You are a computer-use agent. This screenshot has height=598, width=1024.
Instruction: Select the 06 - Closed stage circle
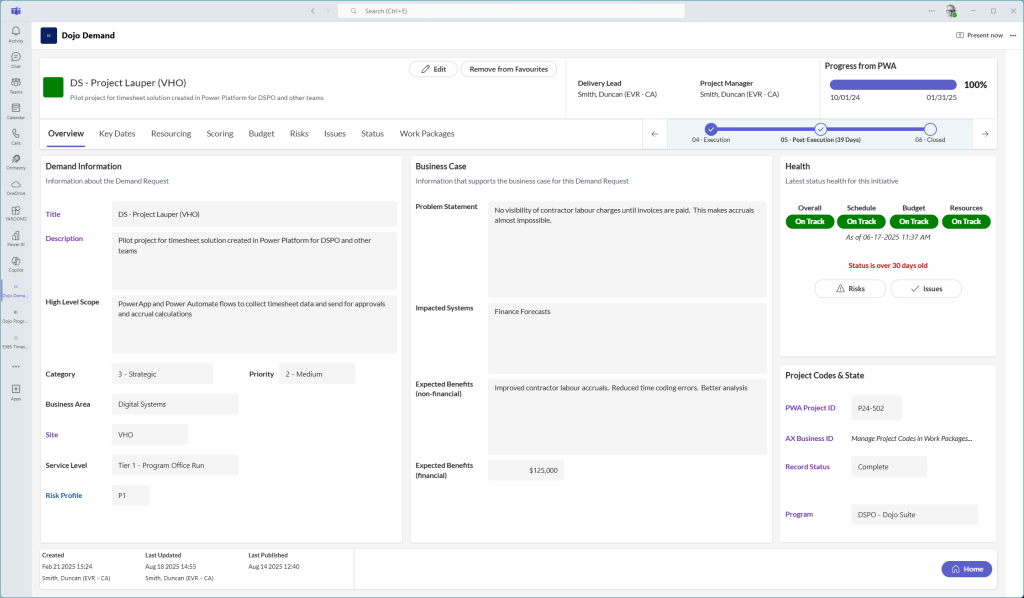click(x=930, y=129)
